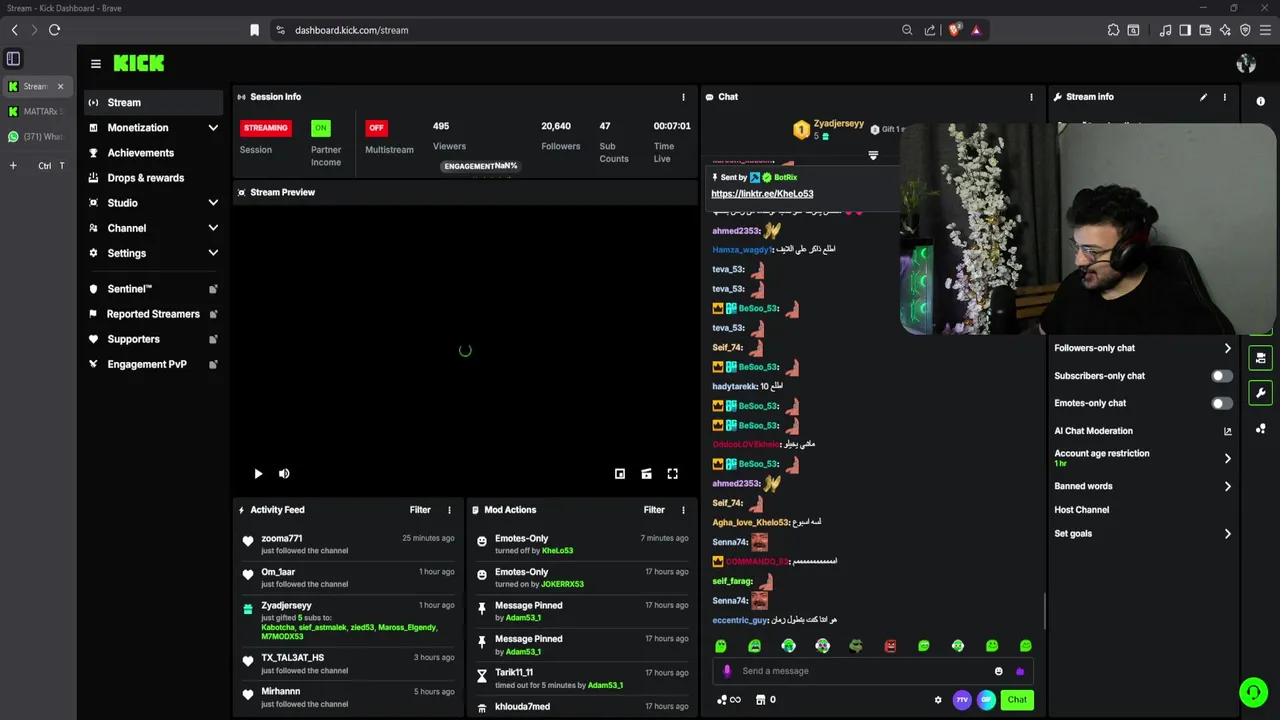The height and width of the screenshot is (720, 1280).
Task: Click the channel points infinity icon
Action: pyautogui.click(x=729, y=700)
